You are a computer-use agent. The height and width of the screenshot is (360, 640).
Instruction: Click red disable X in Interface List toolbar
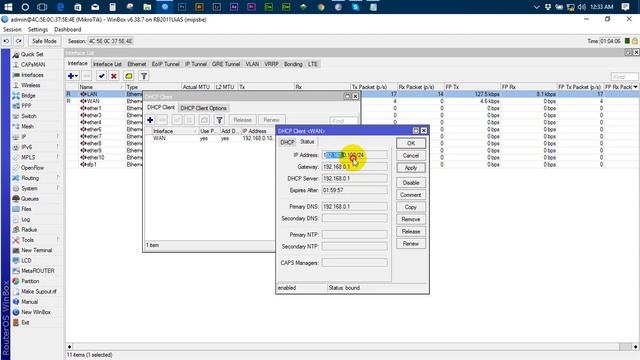[114, 76]
